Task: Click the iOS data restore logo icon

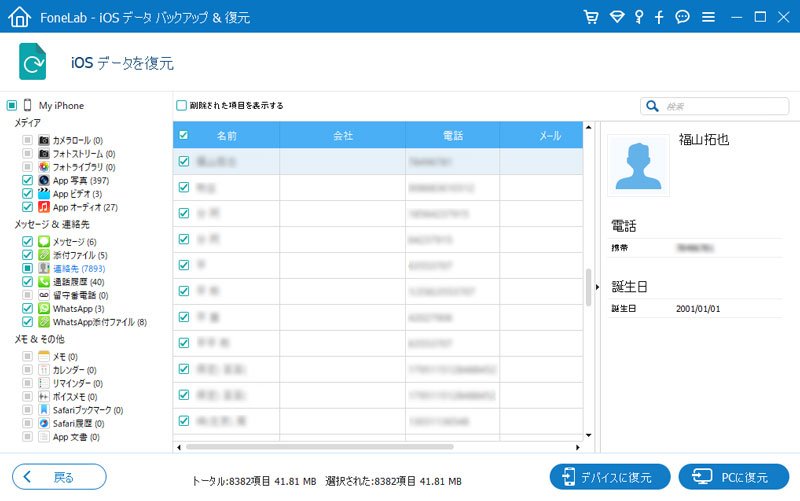Action: [33, 61]
